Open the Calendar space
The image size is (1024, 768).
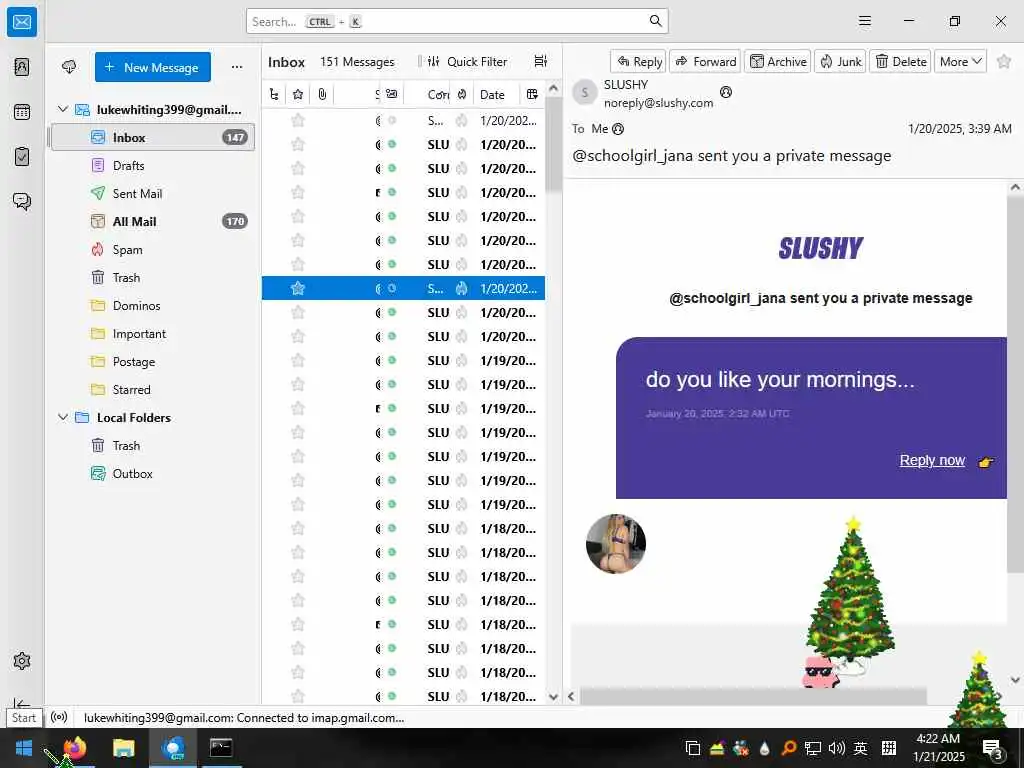click(22, 112)
